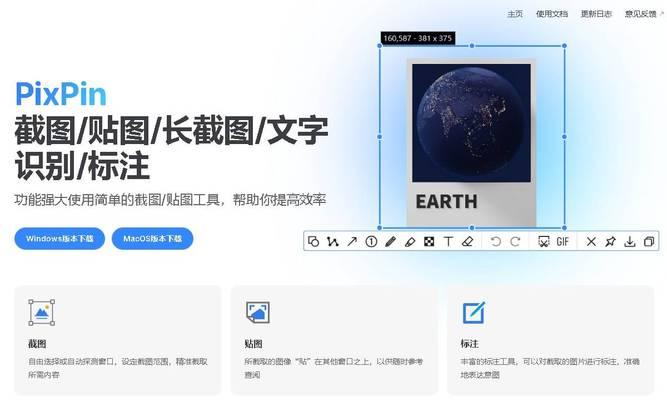Click the top-left selection corner handle
667x400 pixels.
point(380,46)
